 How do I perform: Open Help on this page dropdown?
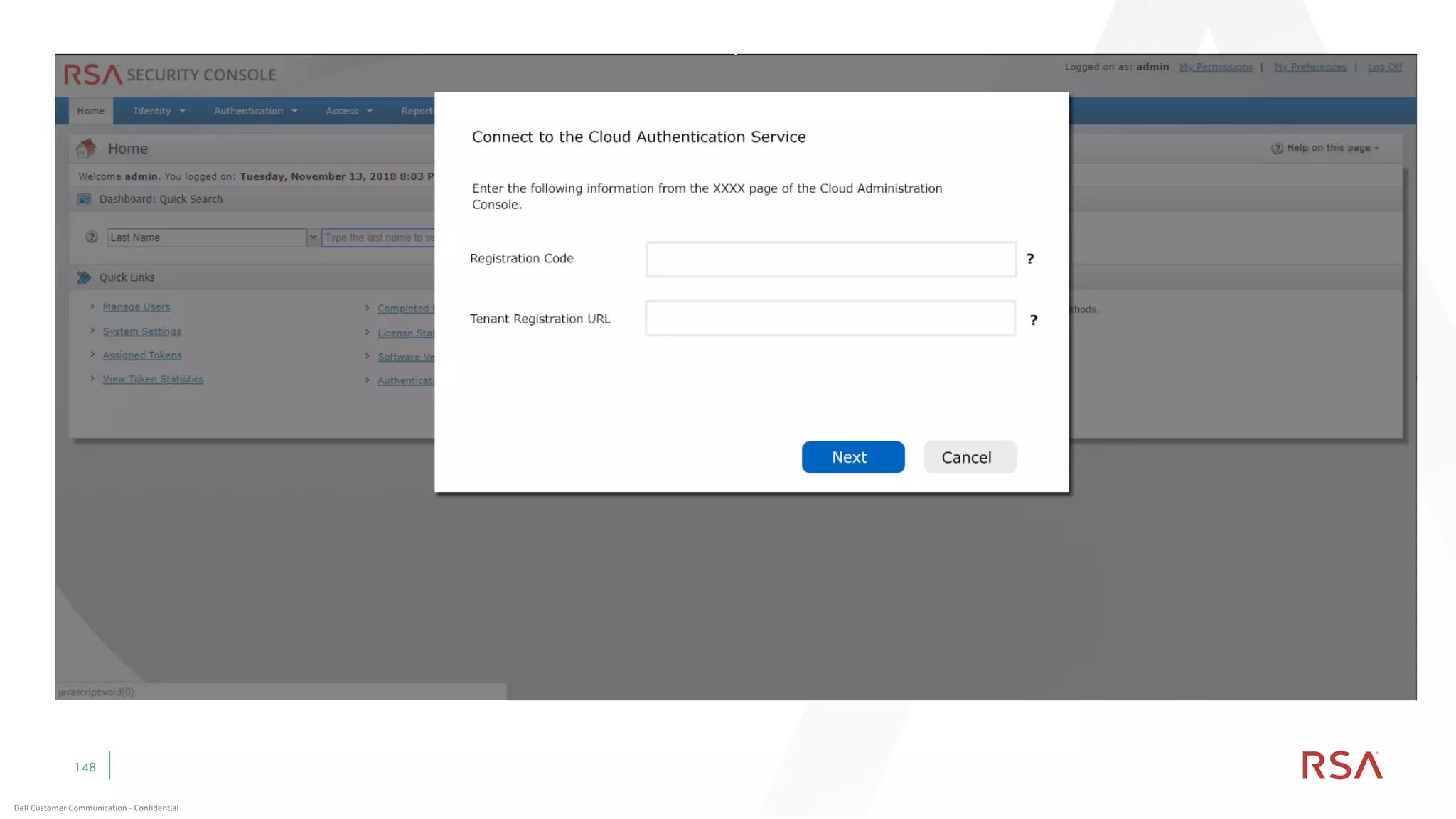pos(1325,148)
